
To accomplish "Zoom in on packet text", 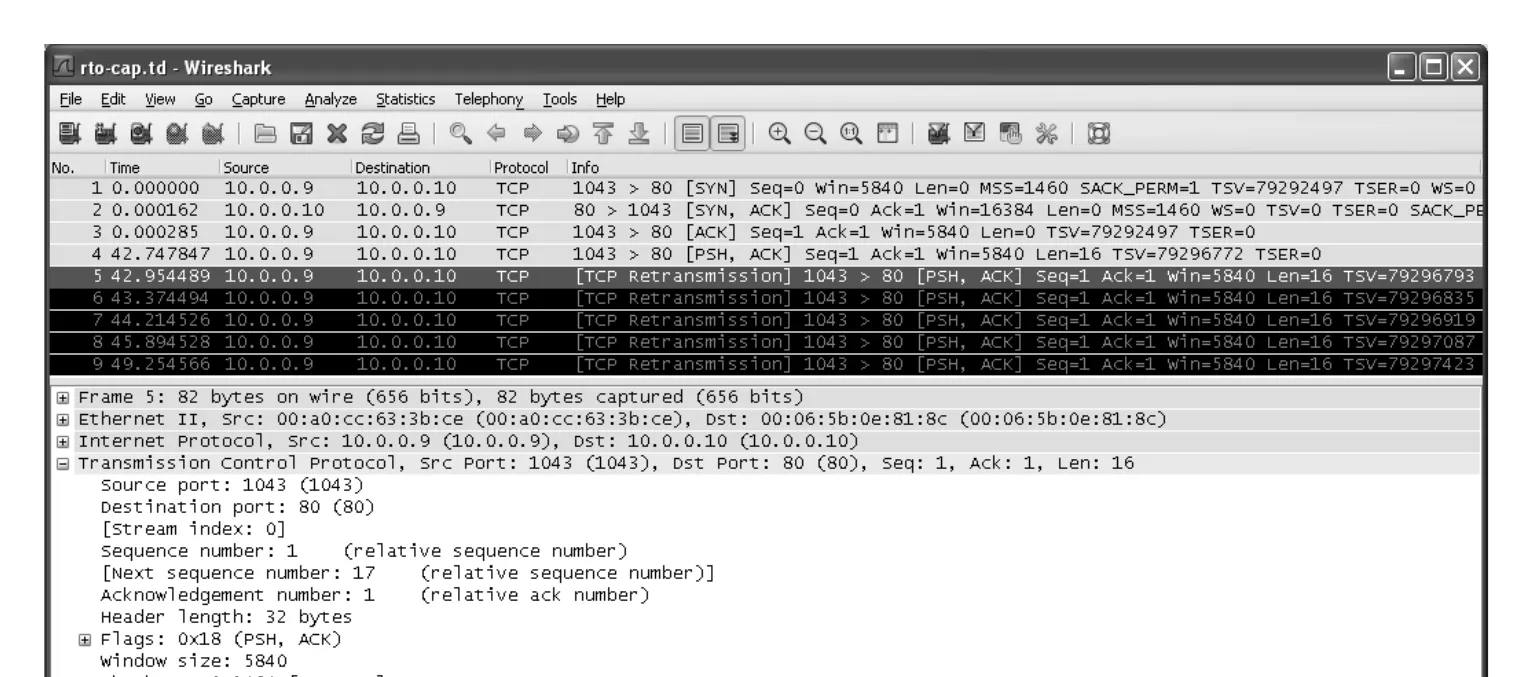I will coord(781,134).
